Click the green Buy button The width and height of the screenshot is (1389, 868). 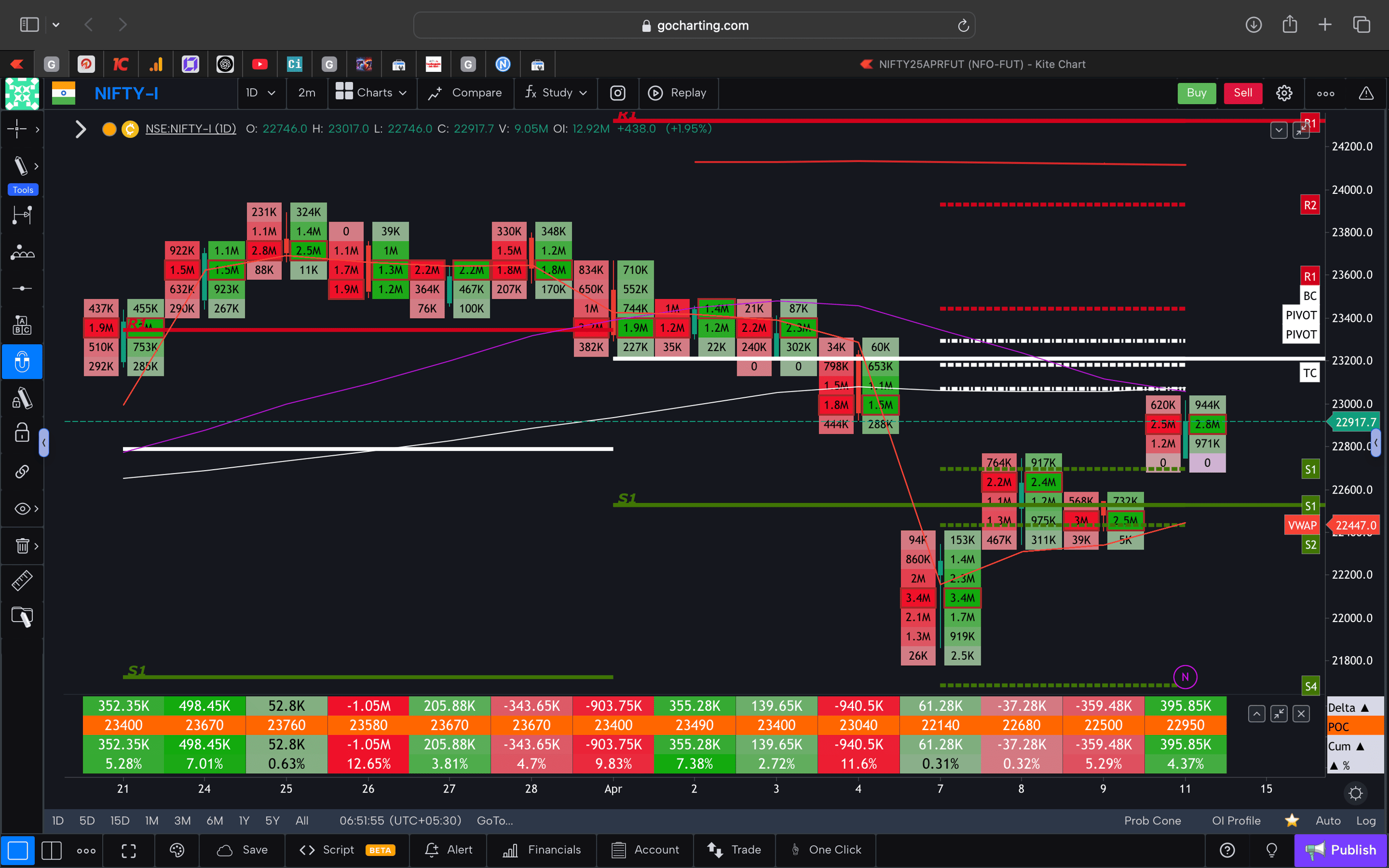coord(1197,93)
